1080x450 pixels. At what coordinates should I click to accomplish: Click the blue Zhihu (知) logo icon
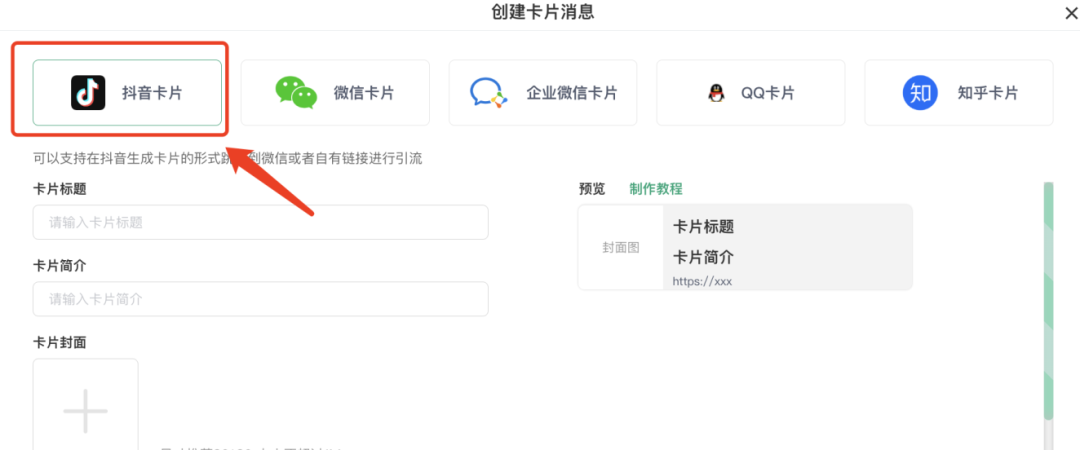(920, 93)
